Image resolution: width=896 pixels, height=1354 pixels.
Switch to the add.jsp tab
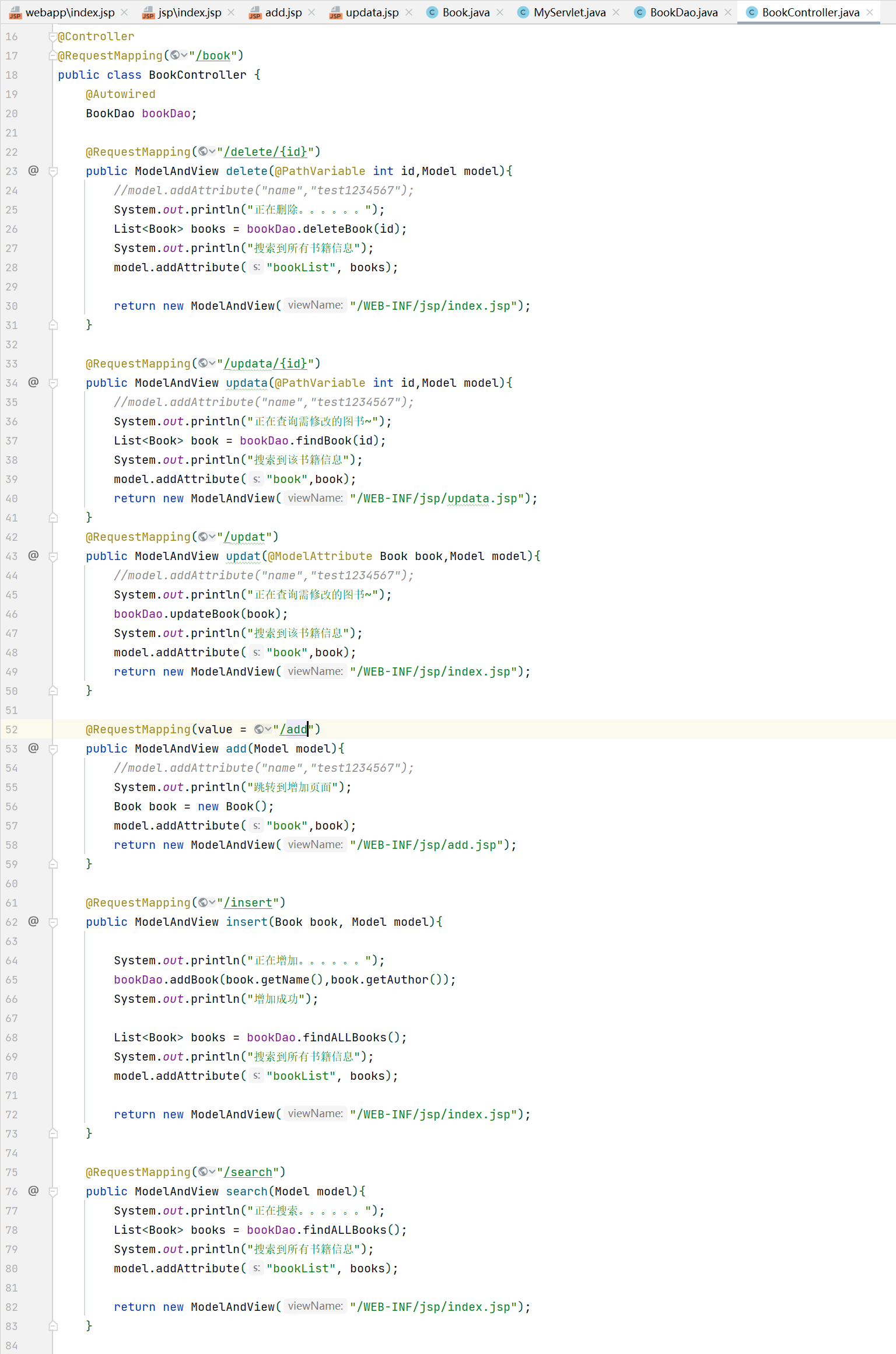tap(283, 12)
